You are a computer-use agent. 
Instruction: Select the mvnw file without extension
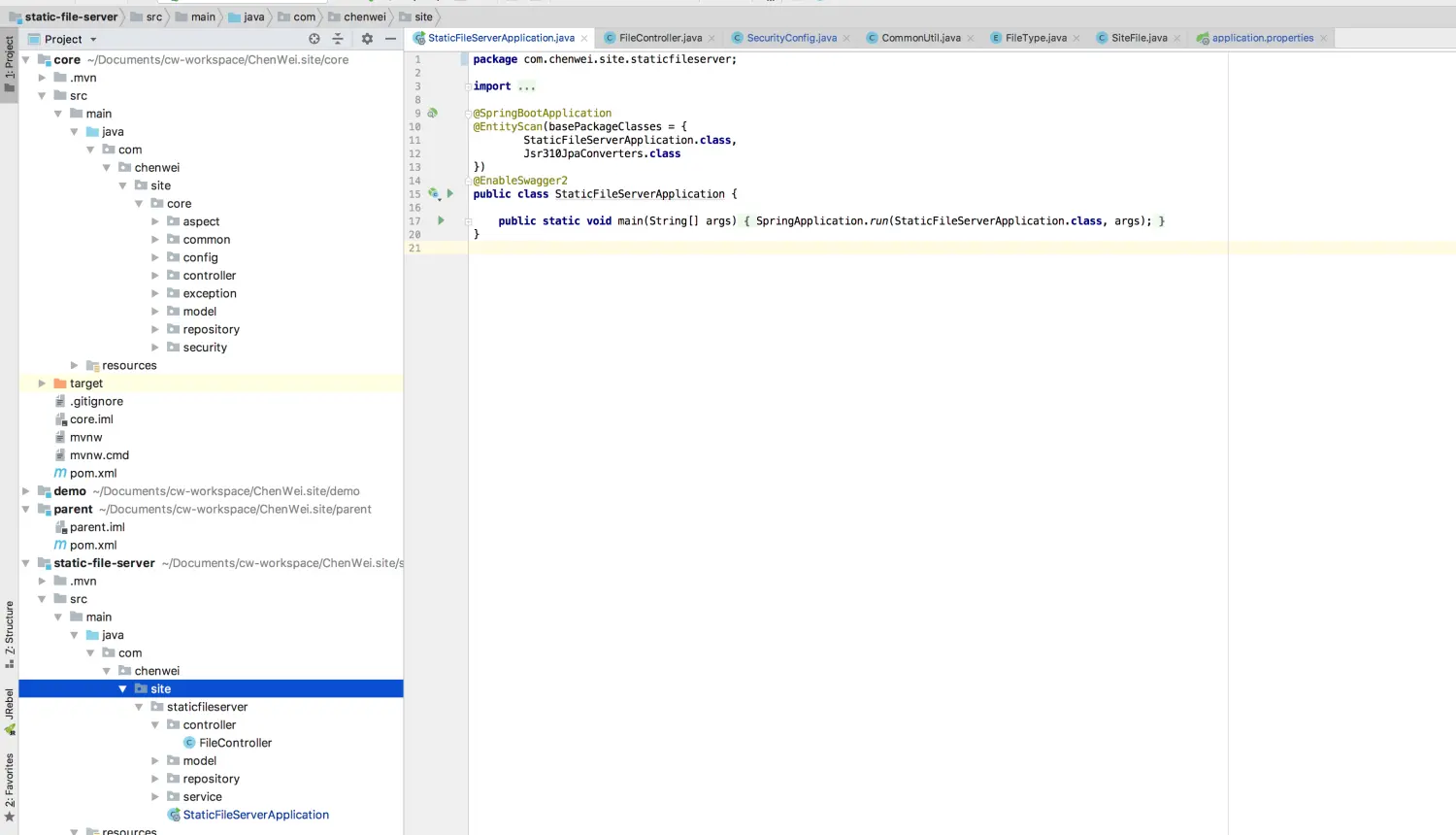(78, 437)
